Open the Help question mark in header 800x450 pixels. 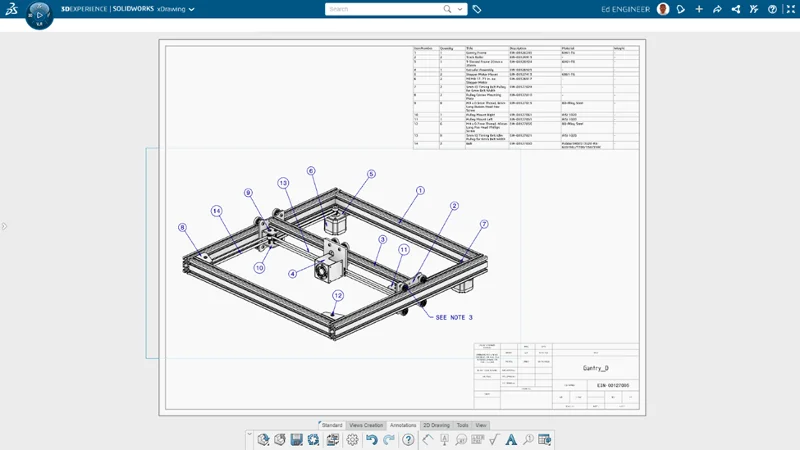click(x=772, y=9)
